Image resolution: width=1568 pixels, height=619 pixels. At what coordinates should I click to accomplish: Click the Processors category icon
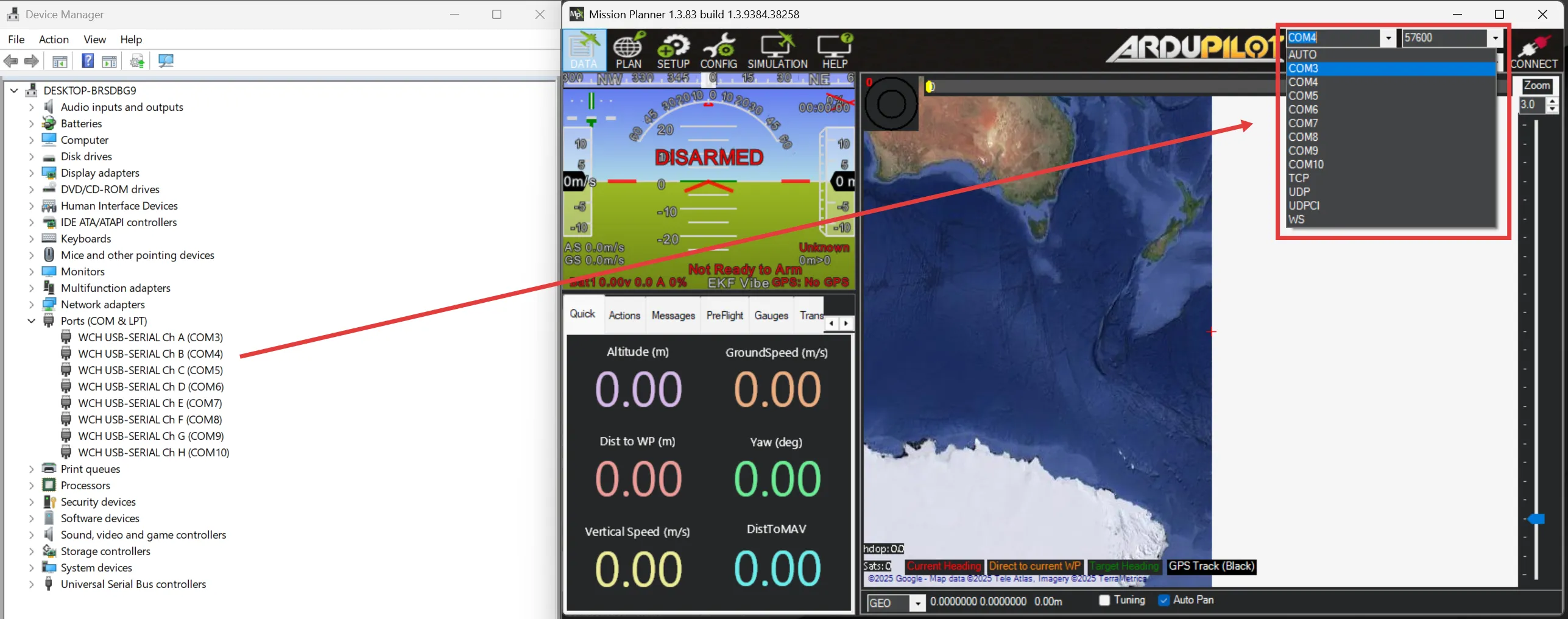point(49,485)
